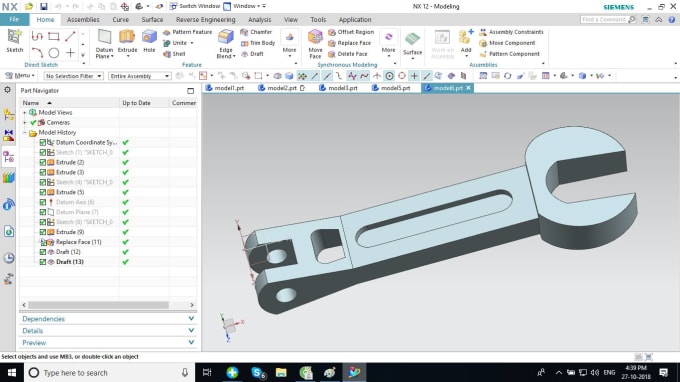The height and width of the screenshot is (382, 680).
Task: Toggle the Datum Plane (7) checkbox
Action: point(42,212)
